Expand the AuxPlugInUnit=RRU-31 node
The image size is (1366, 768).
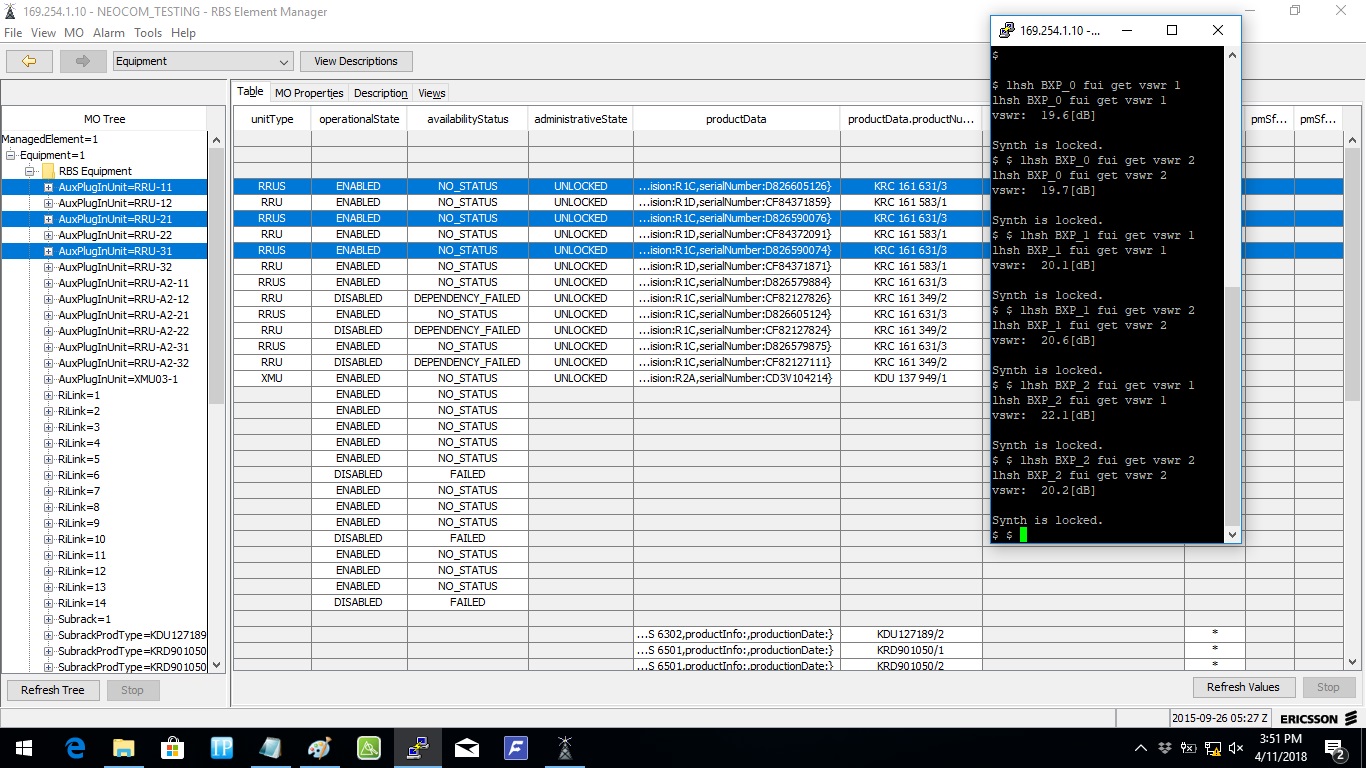[x=48, y=251]
